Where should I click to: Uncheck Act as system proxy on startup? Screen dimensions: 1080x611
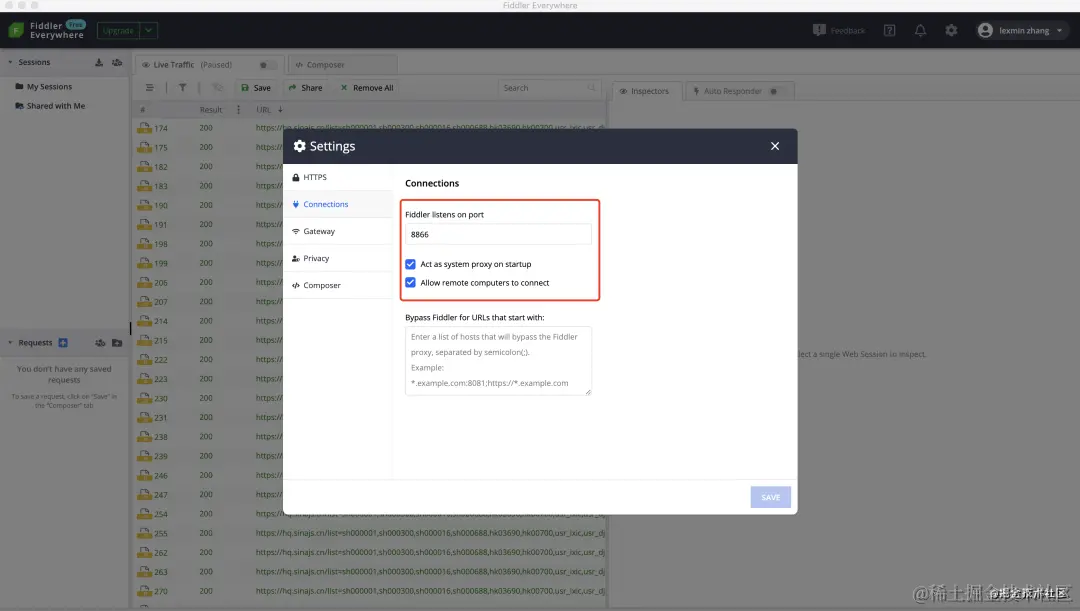pos(411,264)
